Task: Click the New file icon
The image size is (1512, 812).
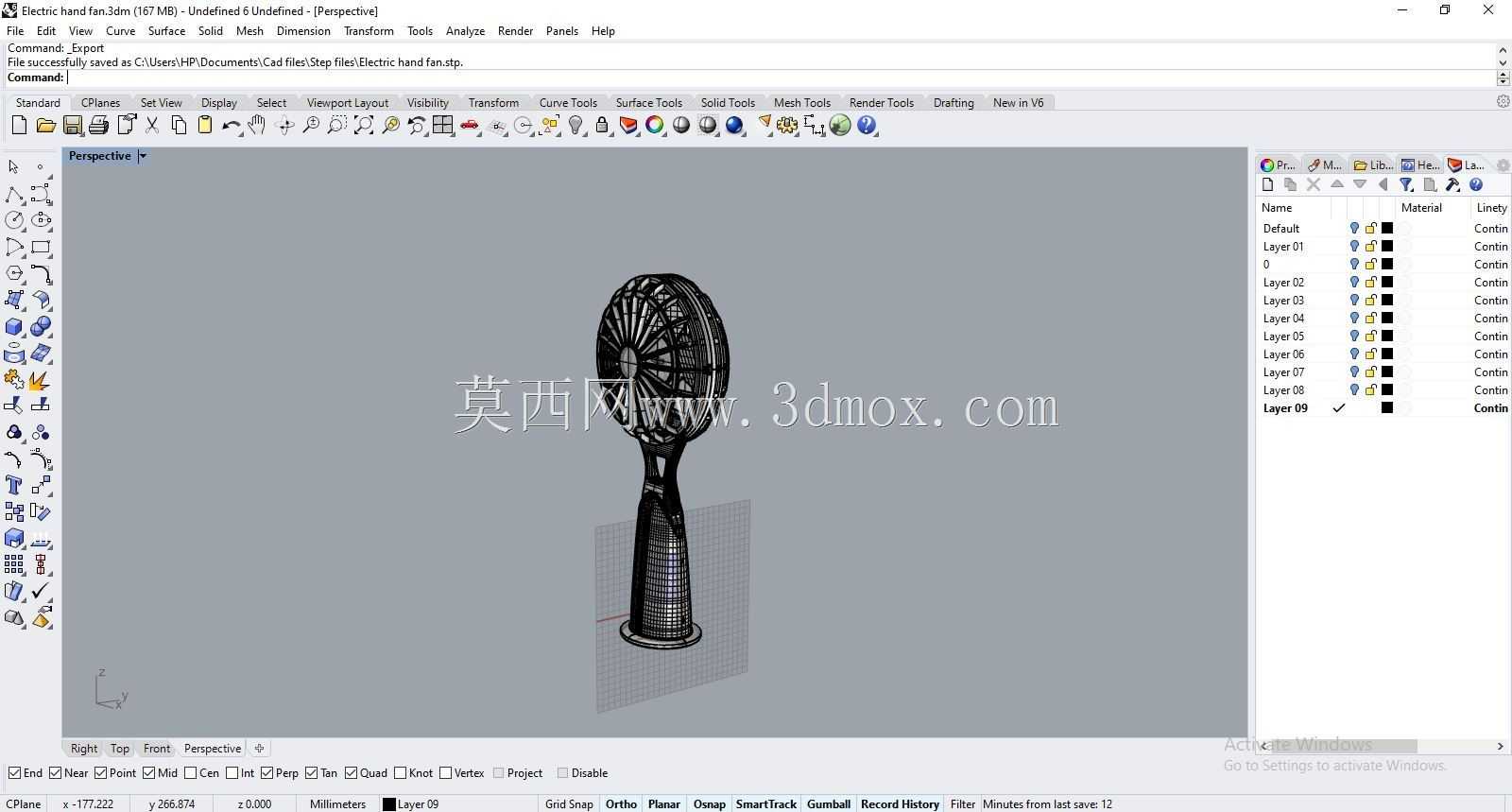Action: [x=19, y=126]
